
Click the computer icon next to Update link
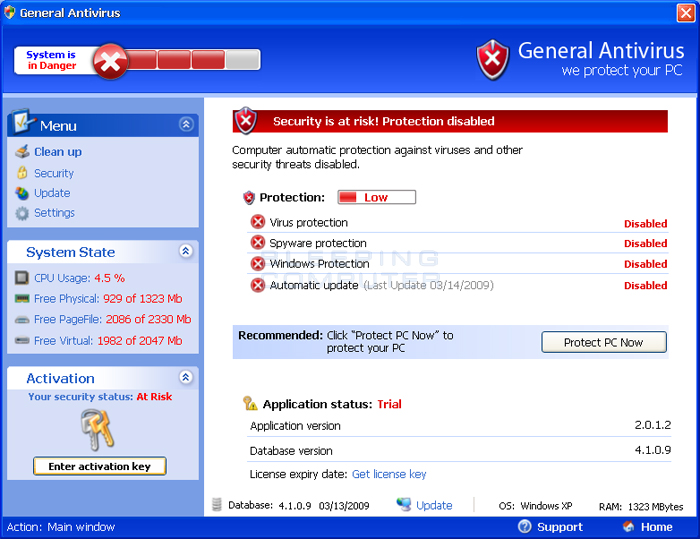pos(404,505)
